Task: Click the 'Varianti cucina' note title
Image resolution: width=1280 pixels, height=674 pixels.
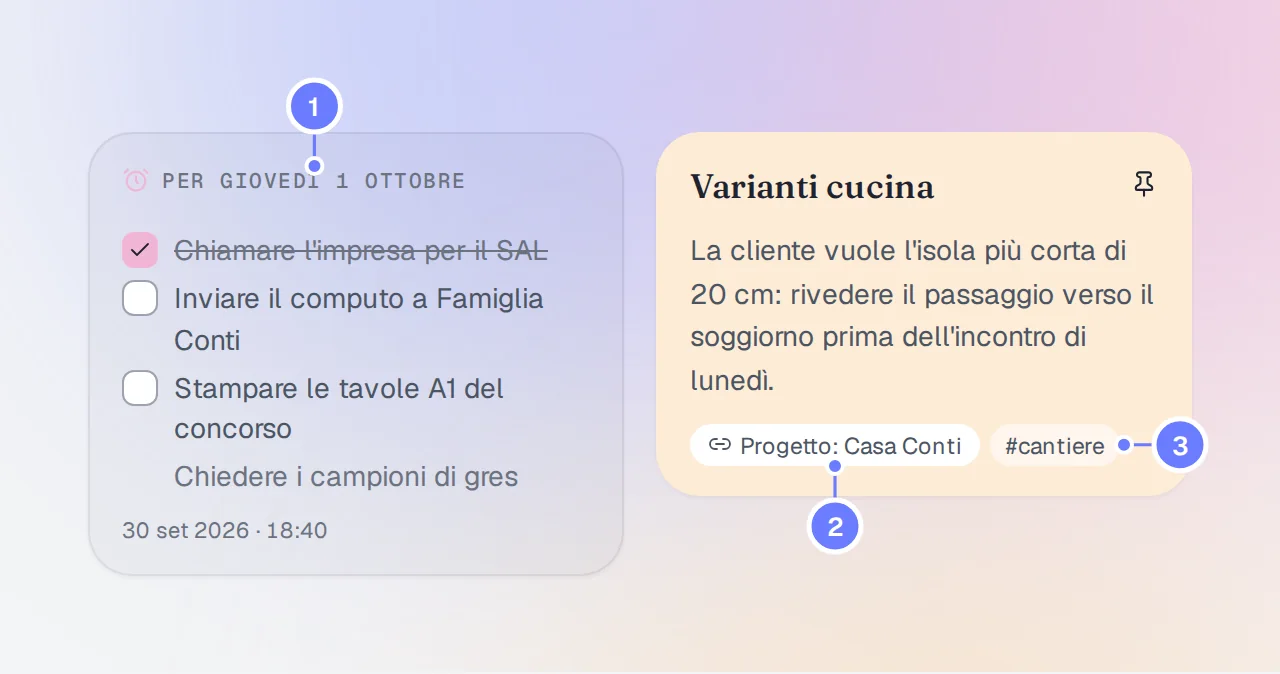Action: pyautogui.click(x=812, y=186)
